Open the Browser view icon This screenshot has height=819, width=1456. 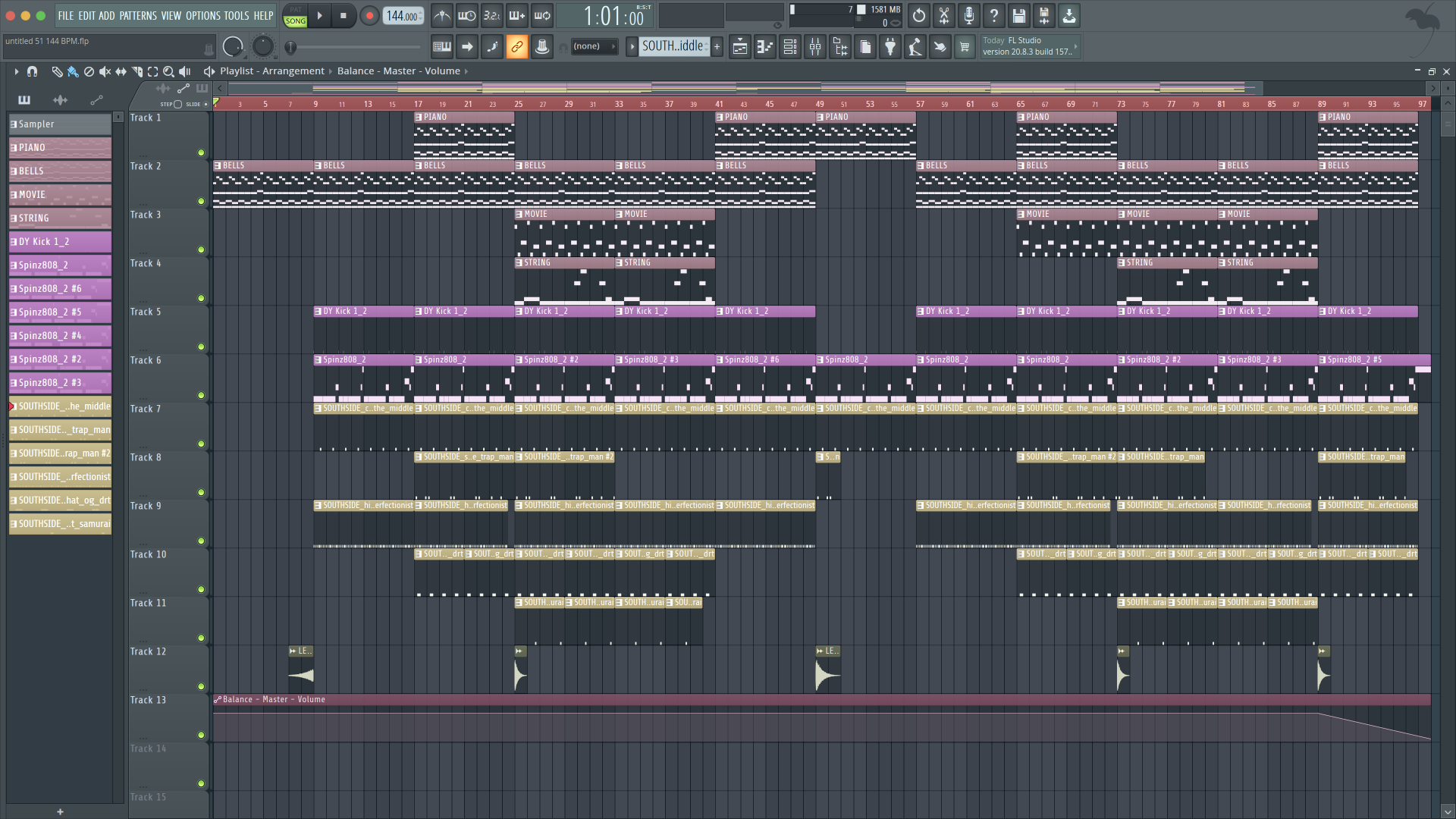coord(840,47)
